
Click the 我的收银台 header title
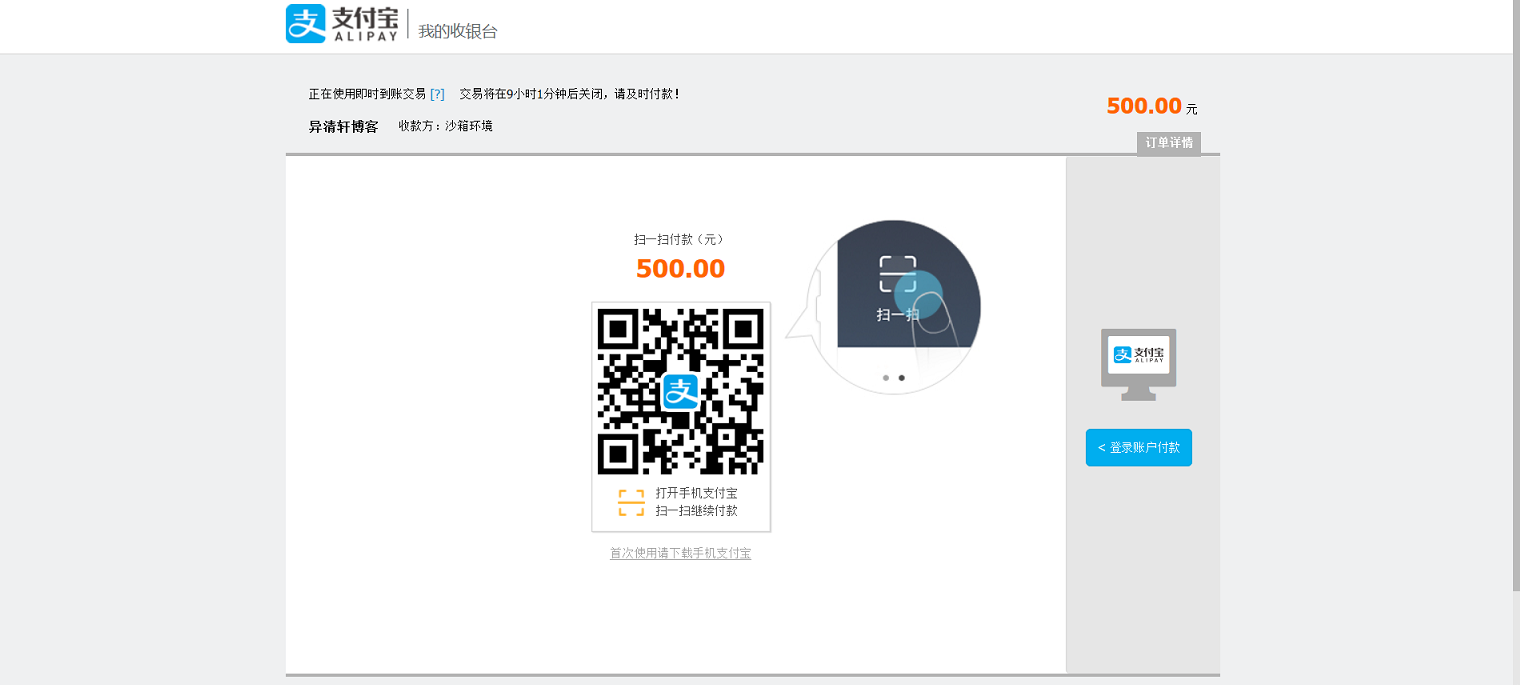pos(458,31)
